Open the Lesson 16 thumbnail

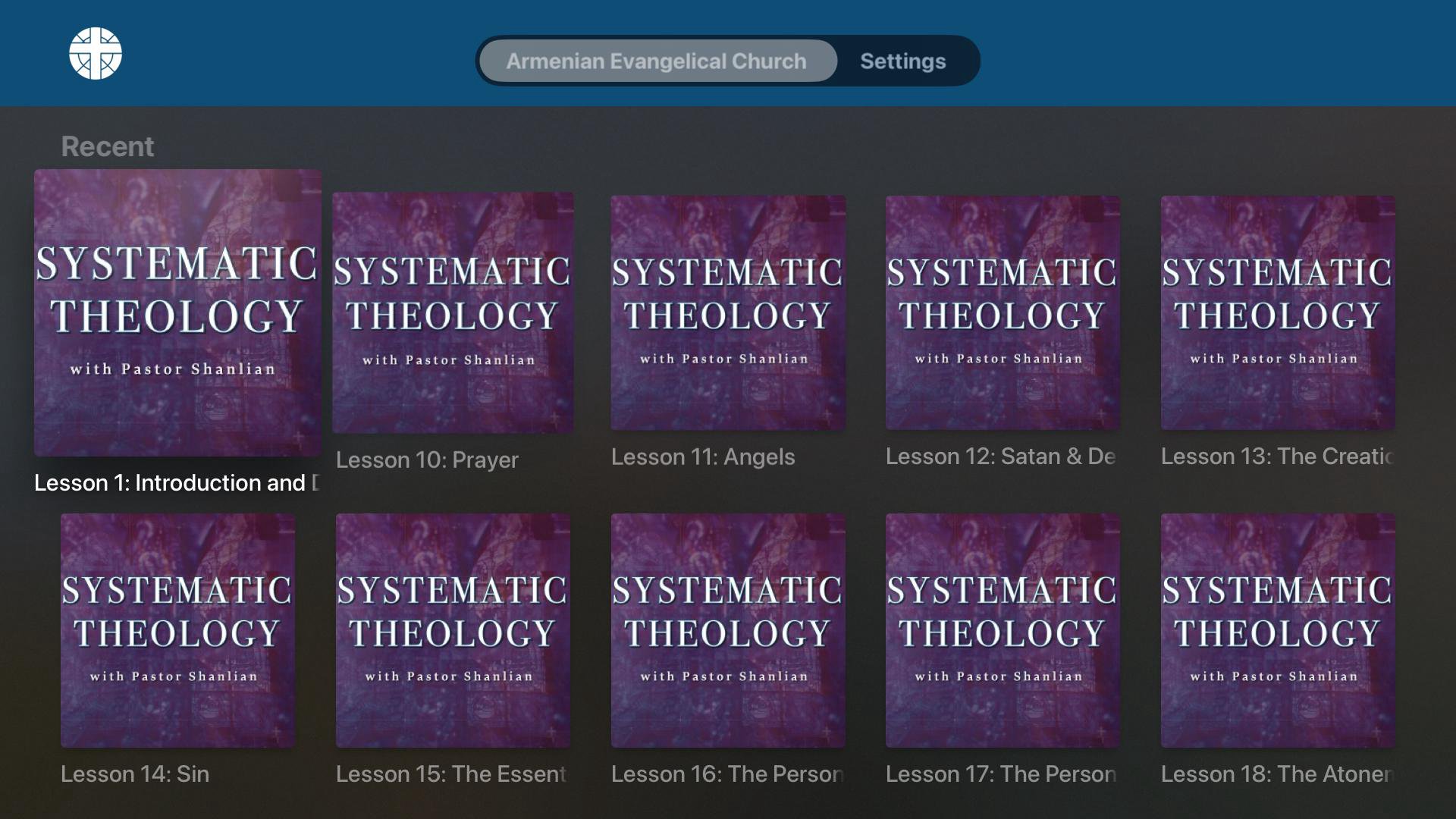tap(728, 631)
